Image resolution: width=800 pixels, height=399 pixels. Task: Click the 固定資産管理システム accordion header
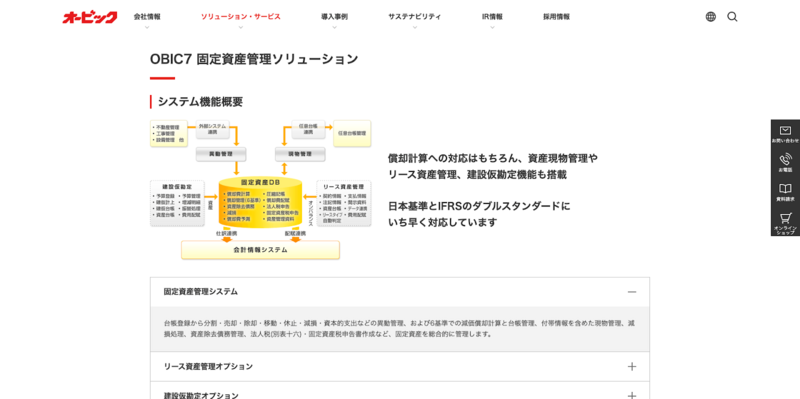399,292
